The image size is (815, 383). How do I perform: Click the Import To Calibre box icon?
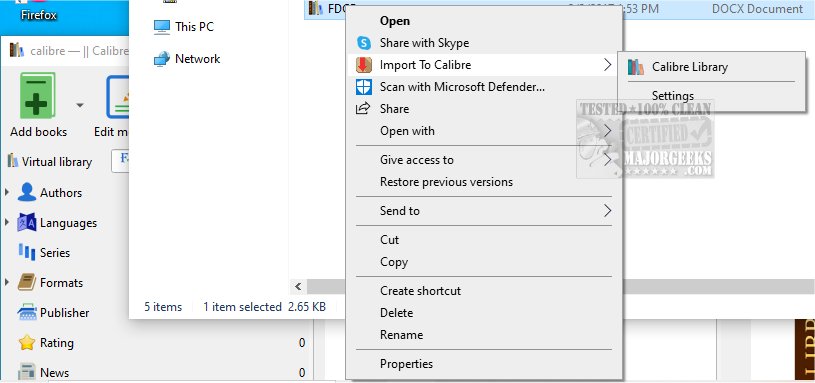pyautogui.click(x=364, y=65)
